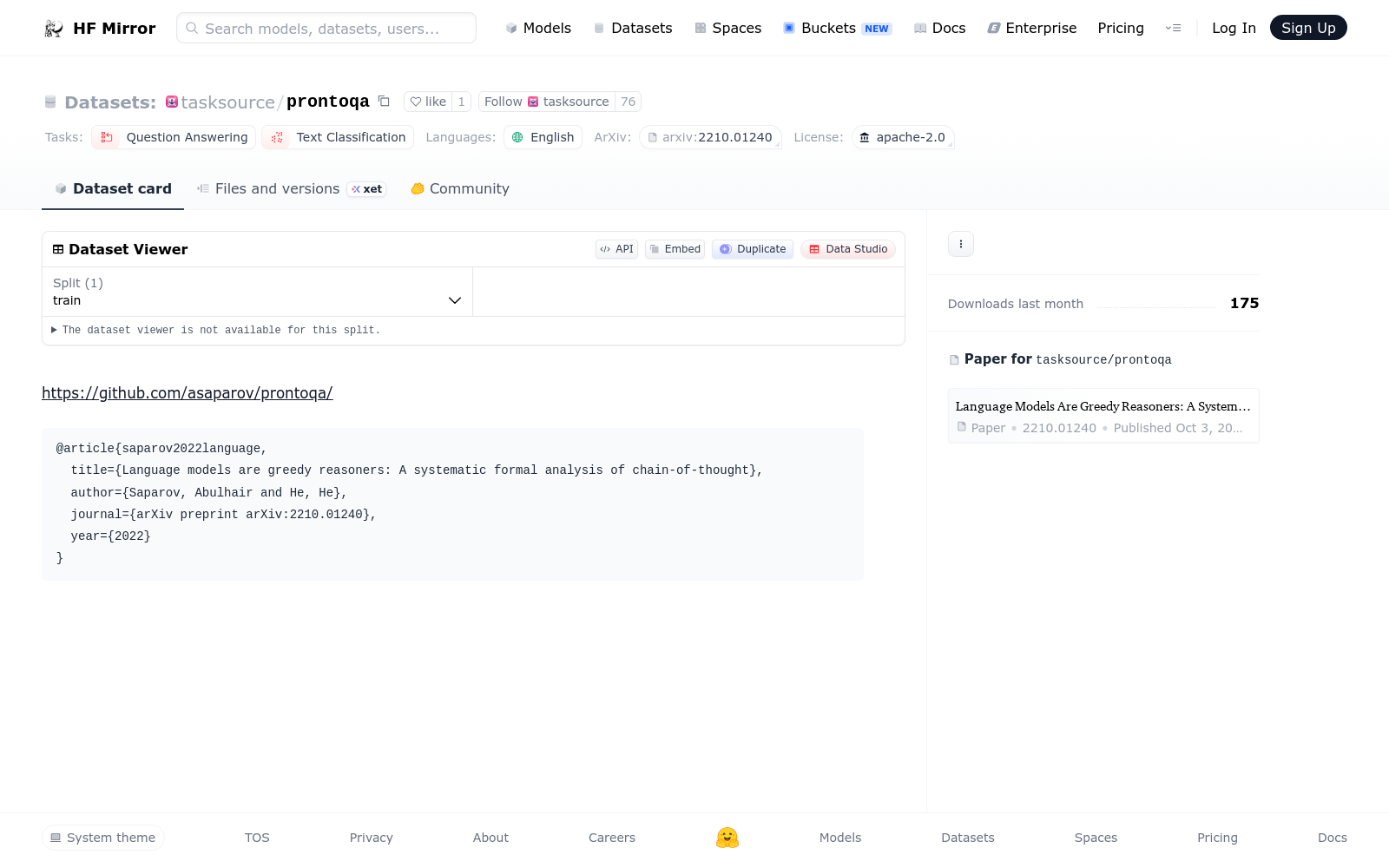Go to Spaces in top navigation
Image resolution: width=1389 pixels, height=868 pixels.
[x=728, y=29]
